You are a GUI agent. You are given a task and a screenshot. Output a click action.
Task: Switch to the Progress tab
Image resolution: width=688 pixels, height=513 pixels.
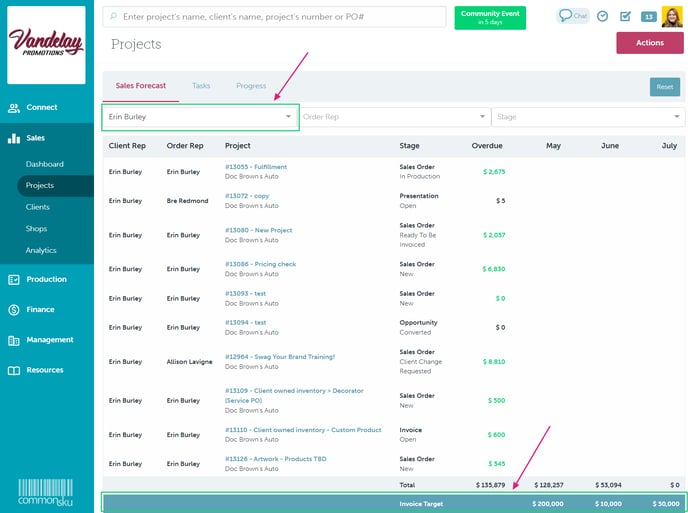(251, 86)
